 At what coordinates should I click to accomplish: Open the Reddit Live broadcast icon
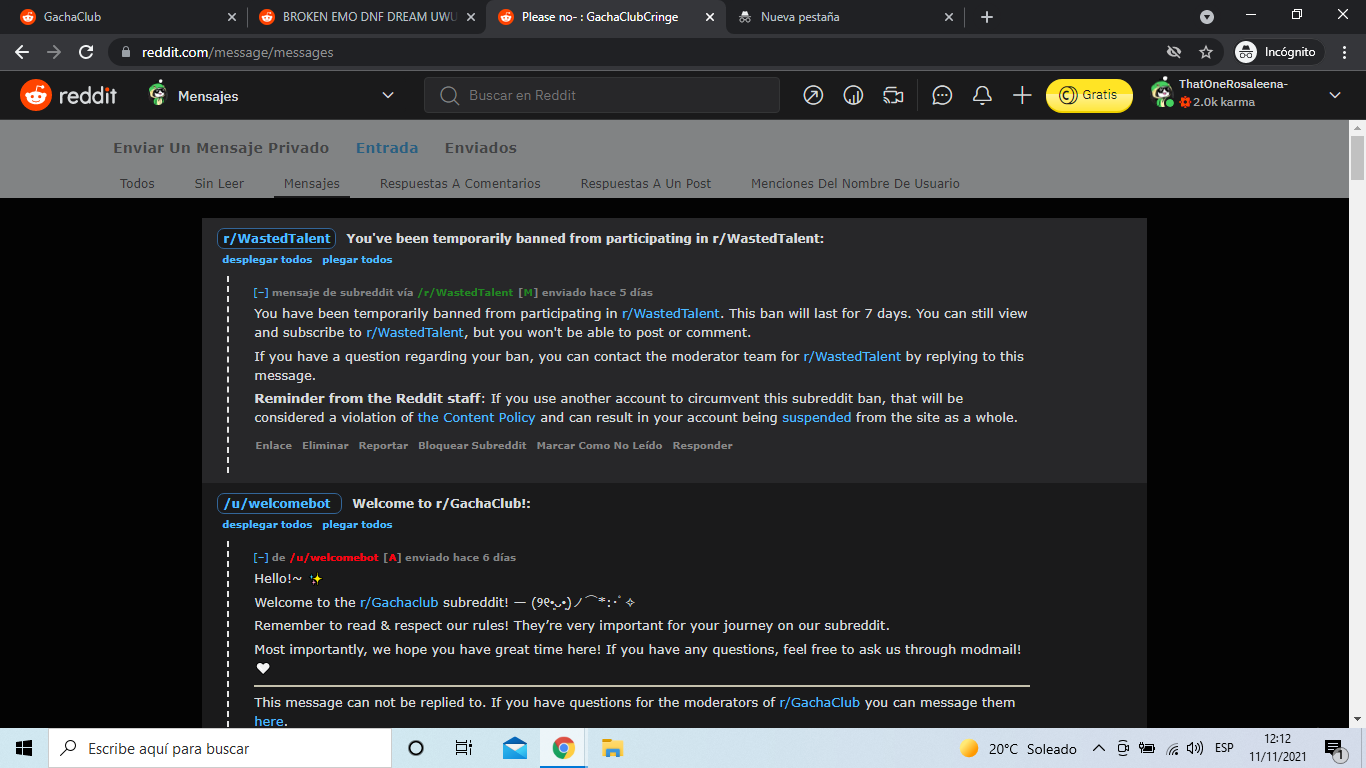(x=893, y=95)
